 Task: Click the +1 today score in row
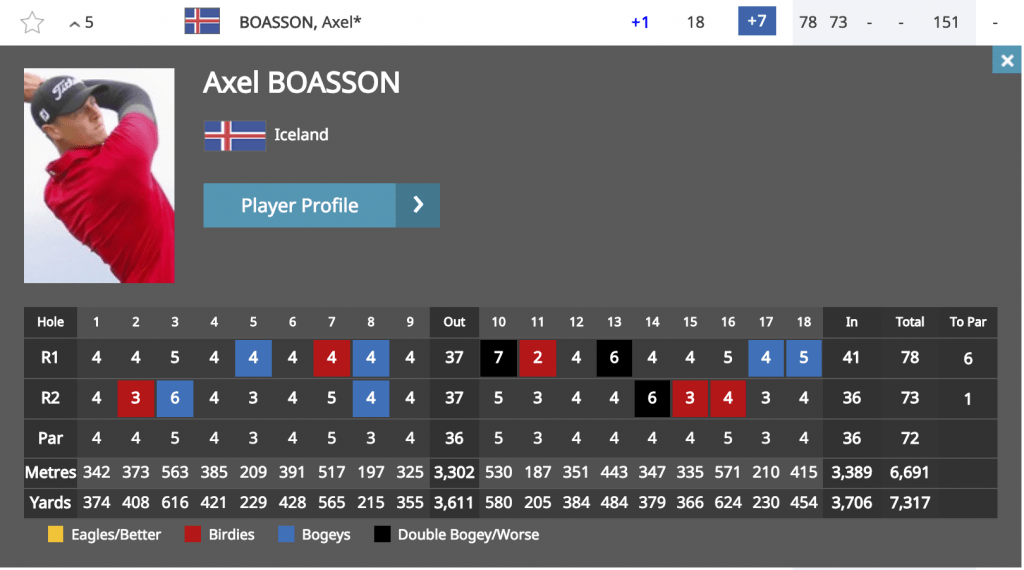640,22
